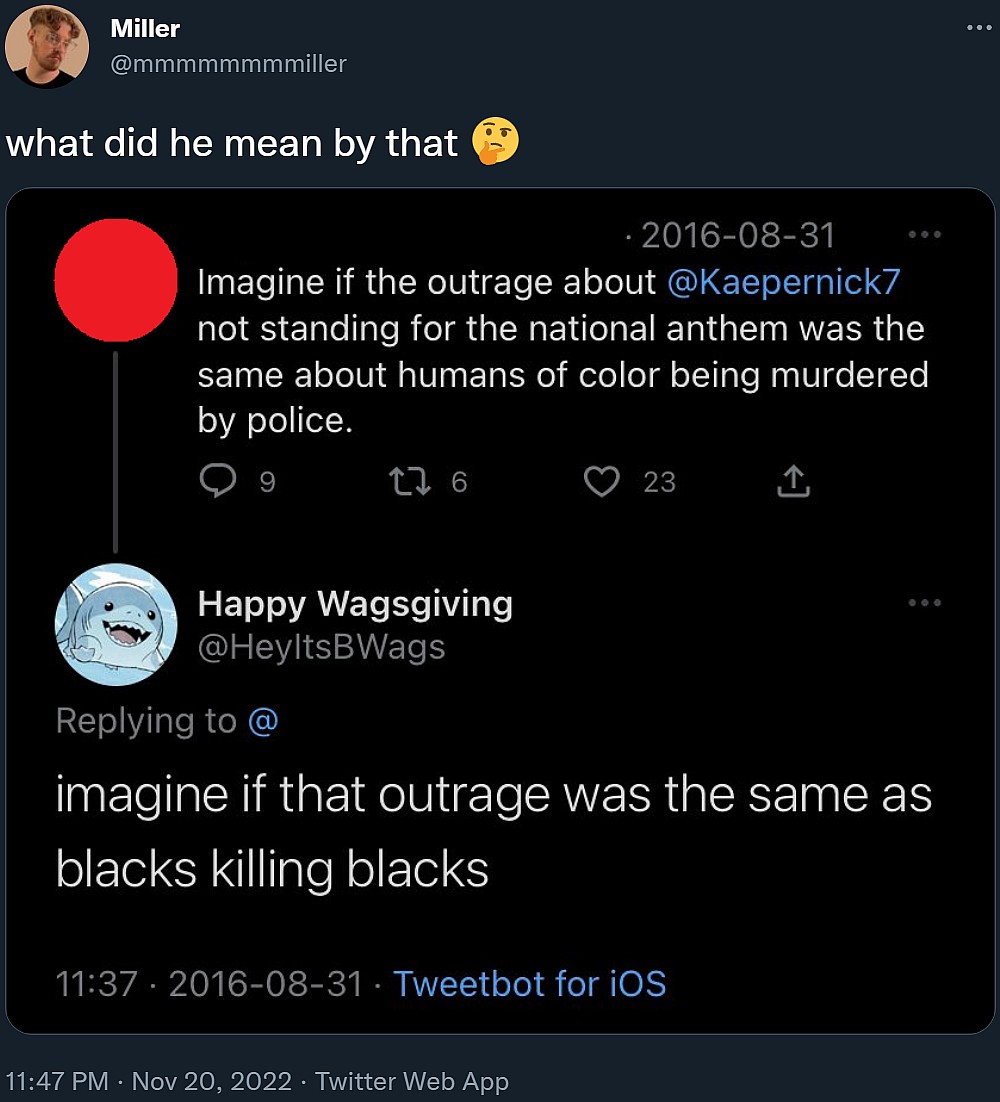Click the red circle profile avatar
1000x1102 pixels.
[x=115, y=281]
